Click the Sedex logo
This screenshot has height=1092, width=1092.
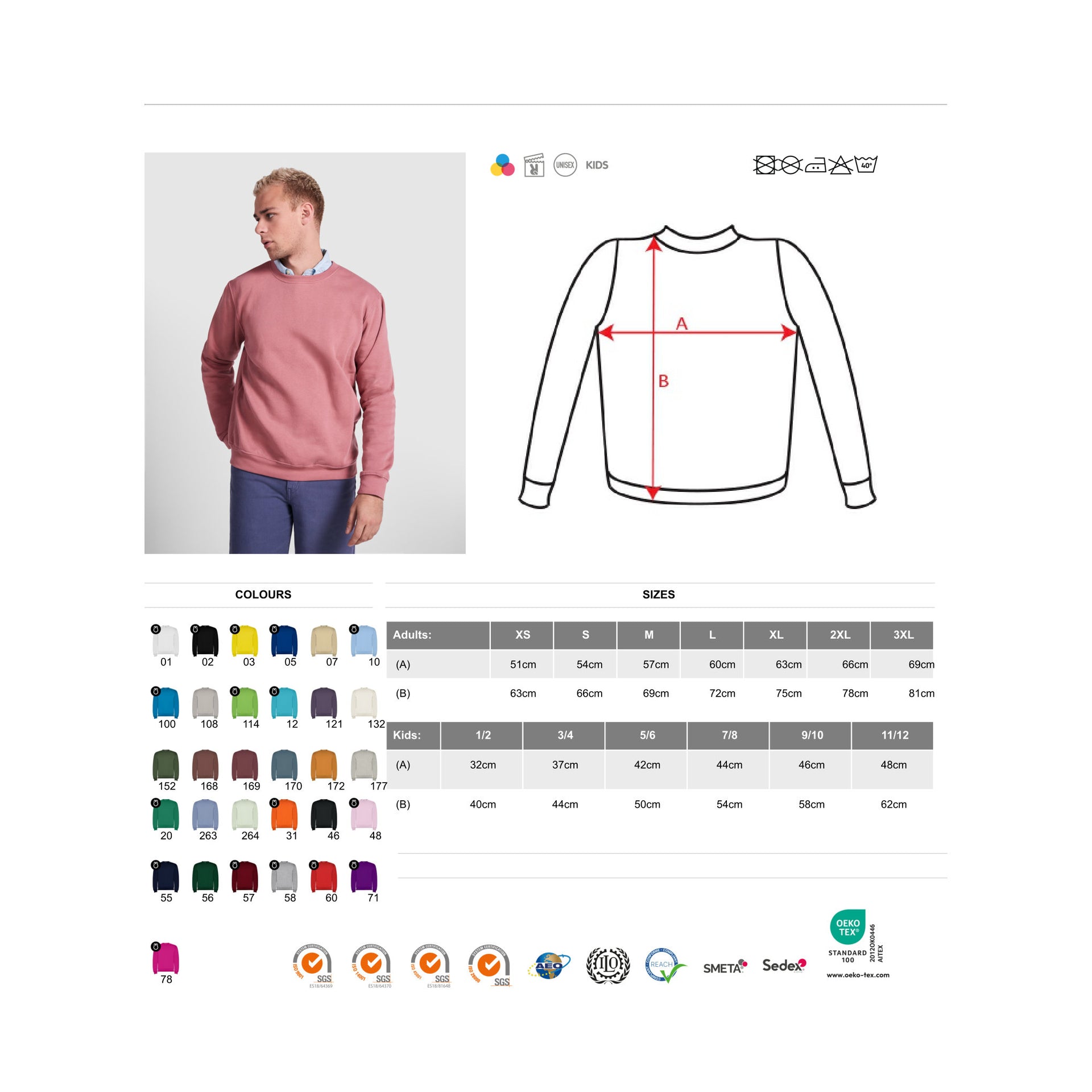[784, 965]
